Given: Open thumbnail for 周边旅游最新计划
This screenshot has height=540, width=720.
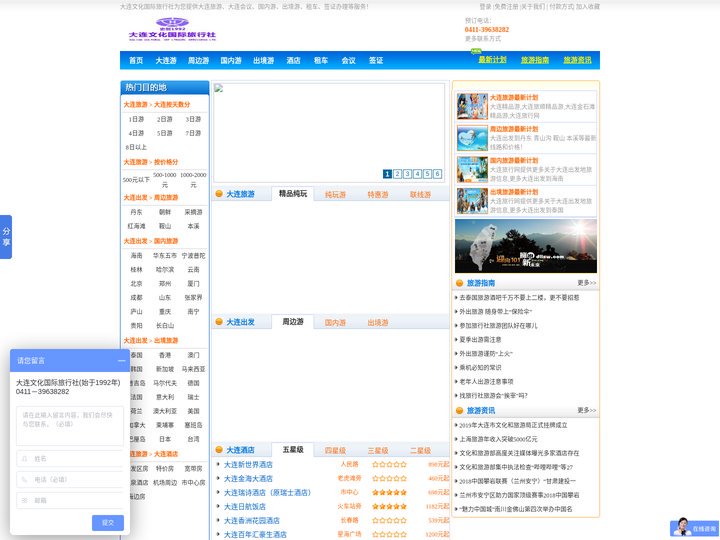Looking at the screenshot, I should click(472, 138).
